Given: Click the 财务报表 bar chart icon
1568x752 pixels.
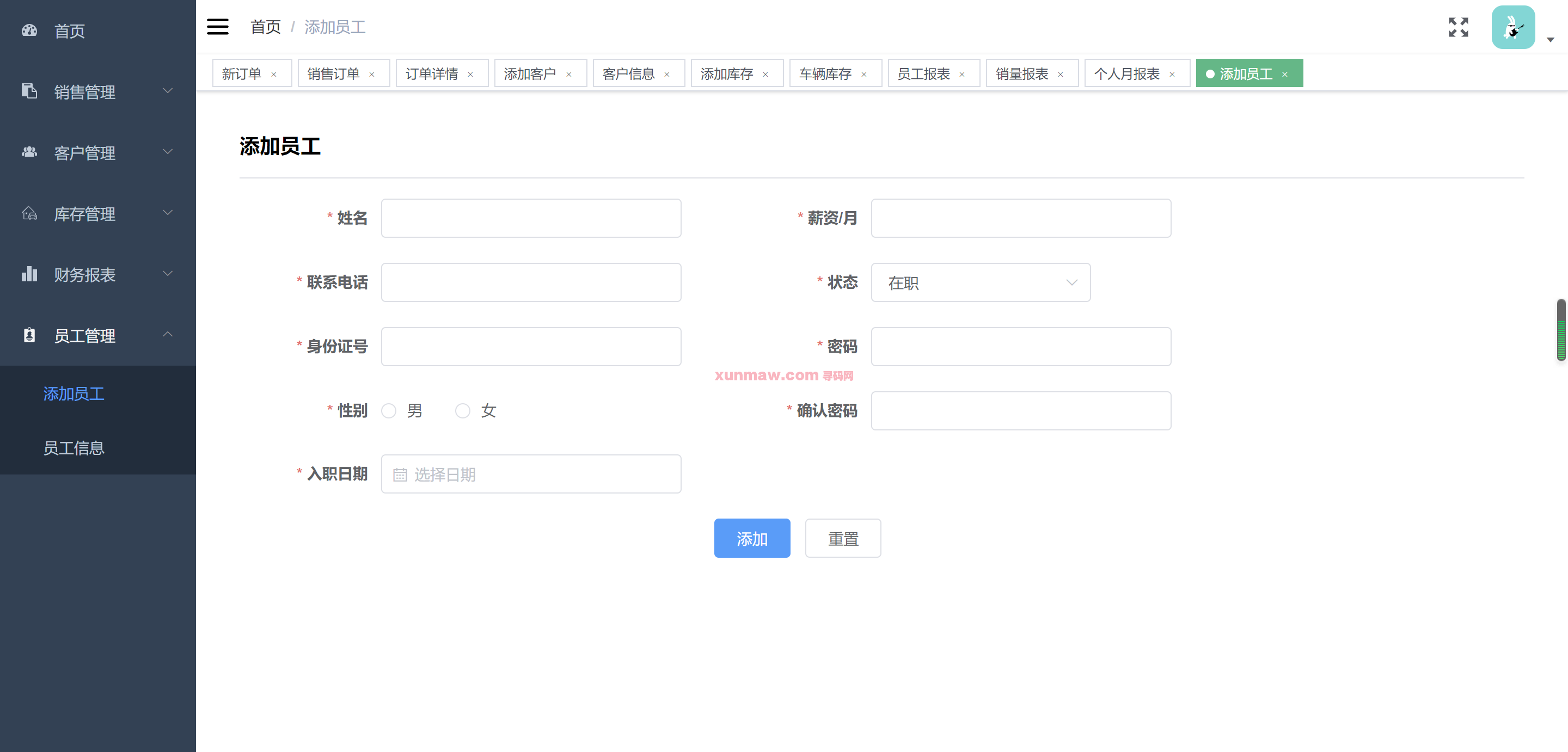Looking at the screenshot, I should (29, 274).
